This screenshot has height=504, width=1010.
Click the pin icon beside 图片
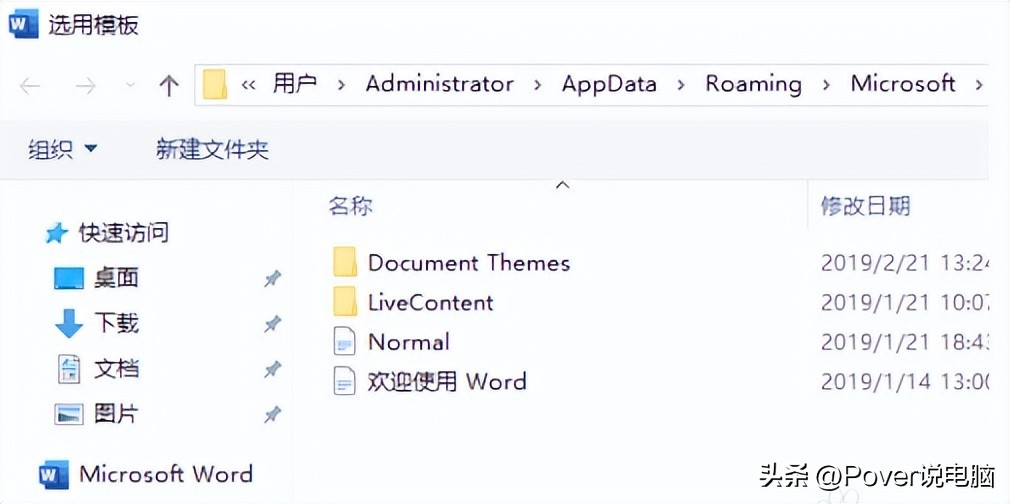pos(273,414)
